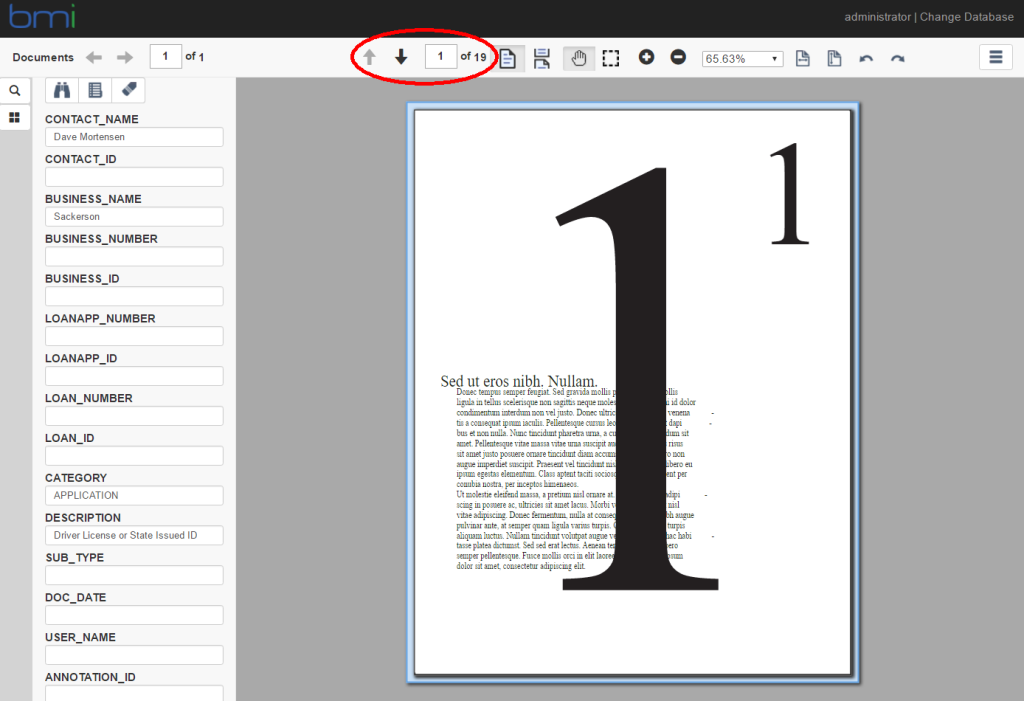Click the eraser clear button
Image resolution: width=1024 pixels, height=701 pixels.
128,90
